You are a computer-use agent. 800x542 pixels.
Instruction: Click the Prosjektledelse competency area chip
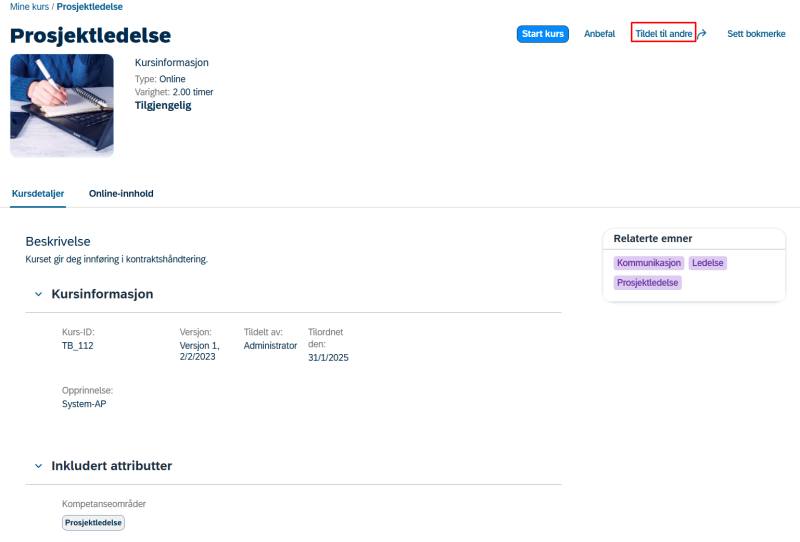click(93, 523)
